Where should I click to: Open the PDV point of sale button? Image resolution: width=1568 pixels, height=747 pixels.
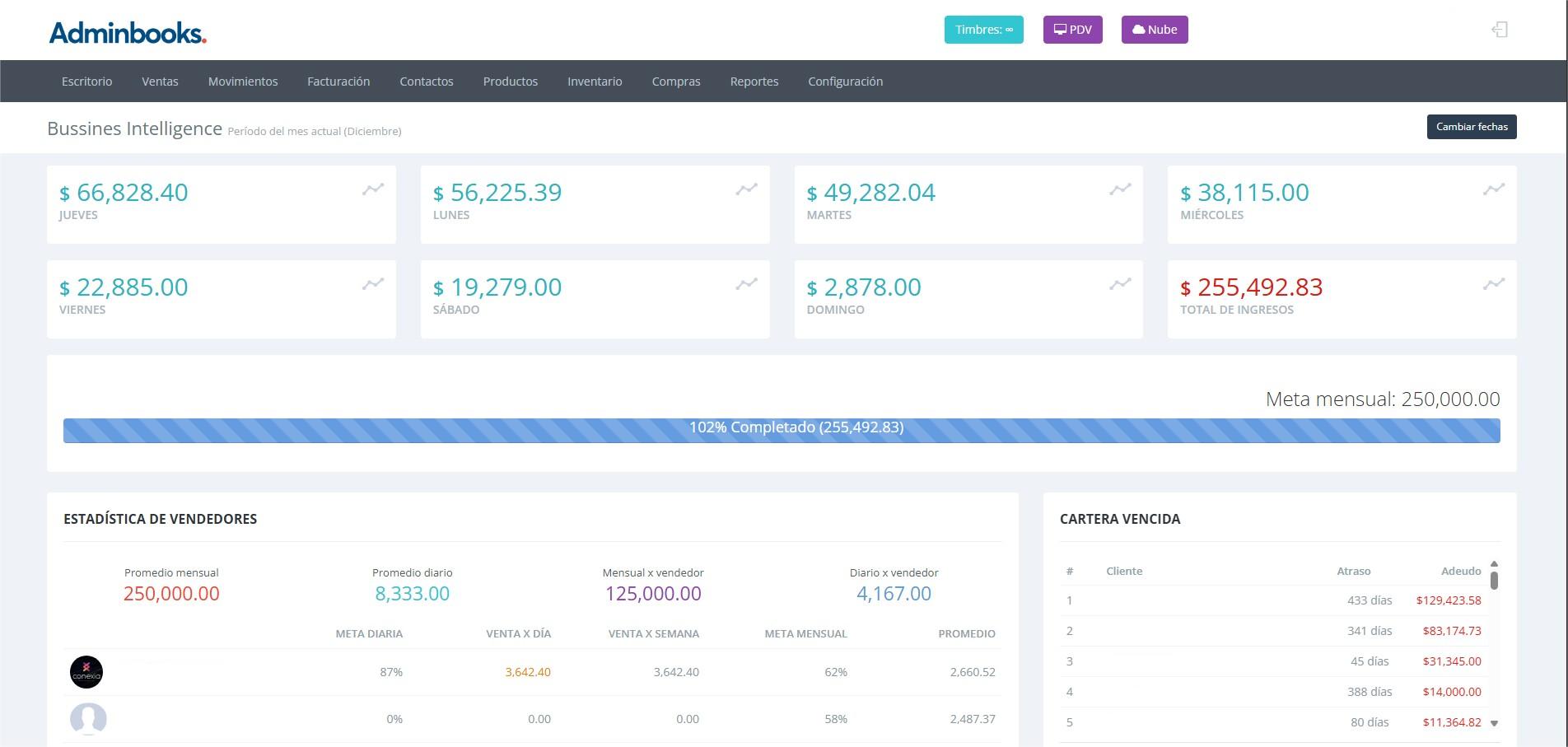[x=1072, y=30]
